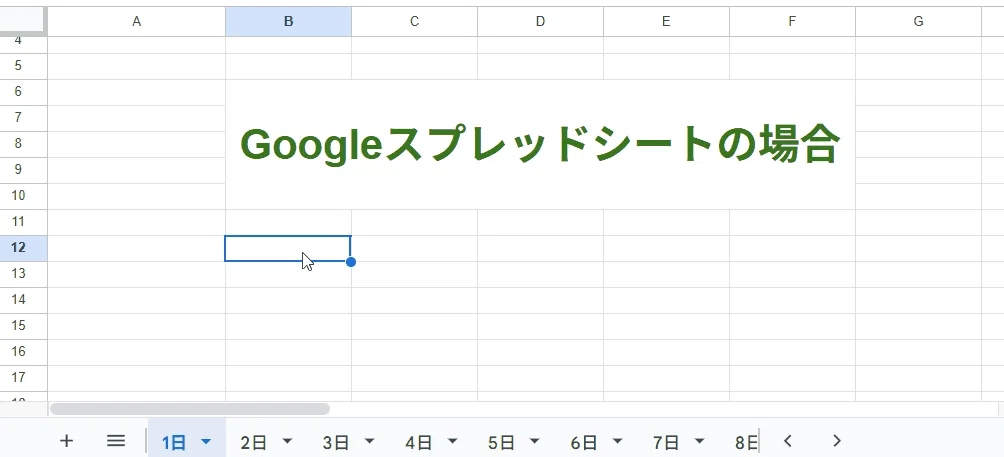Click the horizontal scrollbar thumb
1004x457 pixels.
[190, 408]
